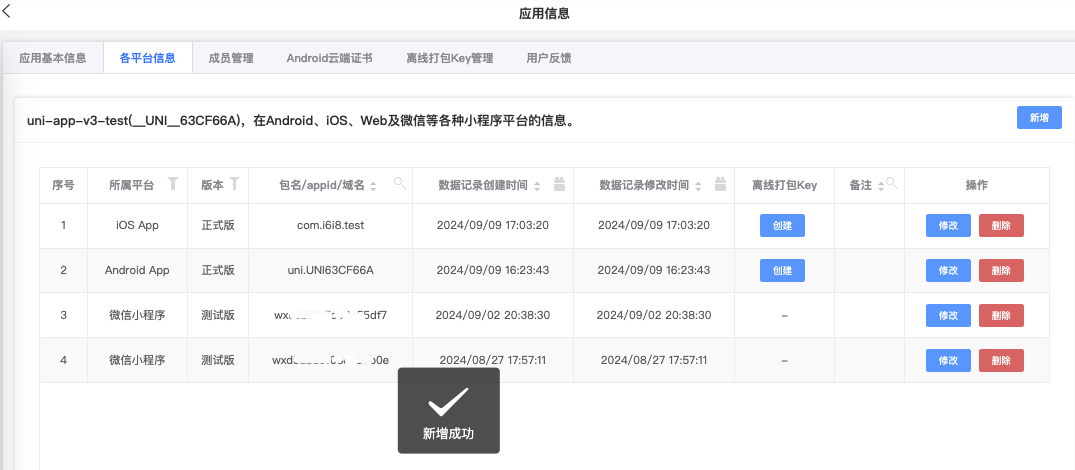Click 创建 for Android App row
Image resolution: width=1075 pixels, height=470 pixels.
tap(782, 270)
